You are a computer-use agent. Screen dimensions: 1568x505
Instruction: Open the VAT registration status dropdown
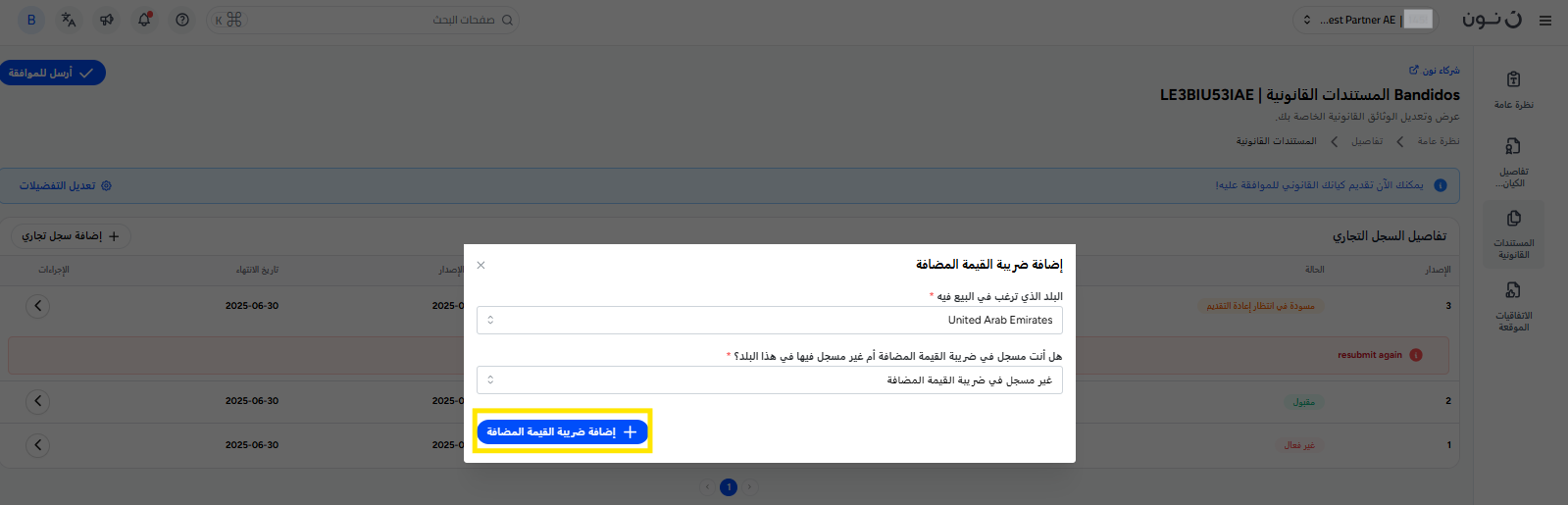point(770,379)
